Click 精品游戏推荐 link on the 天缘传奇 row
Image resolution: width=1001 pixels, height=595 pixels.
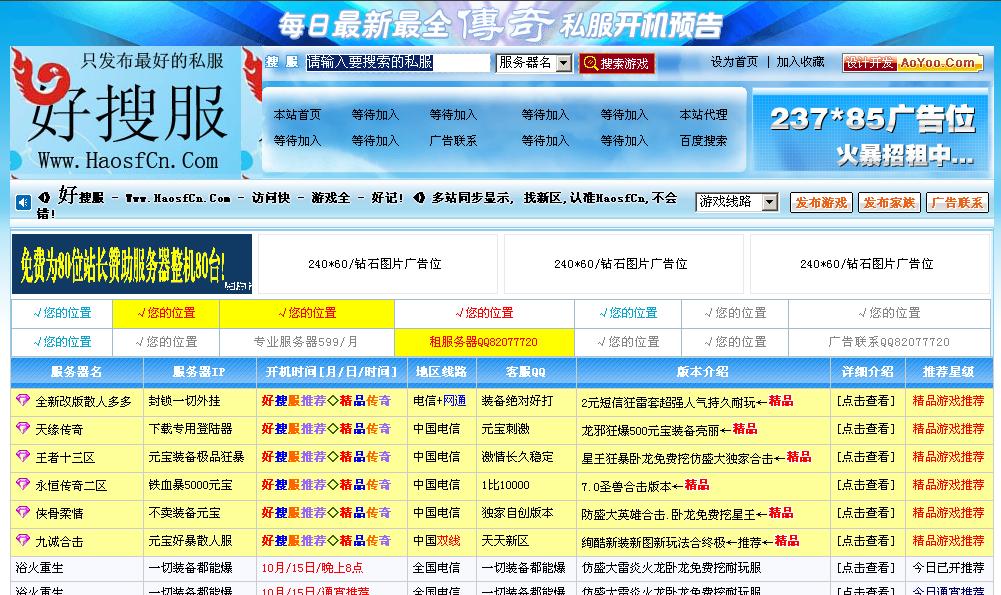click(946, 430)
